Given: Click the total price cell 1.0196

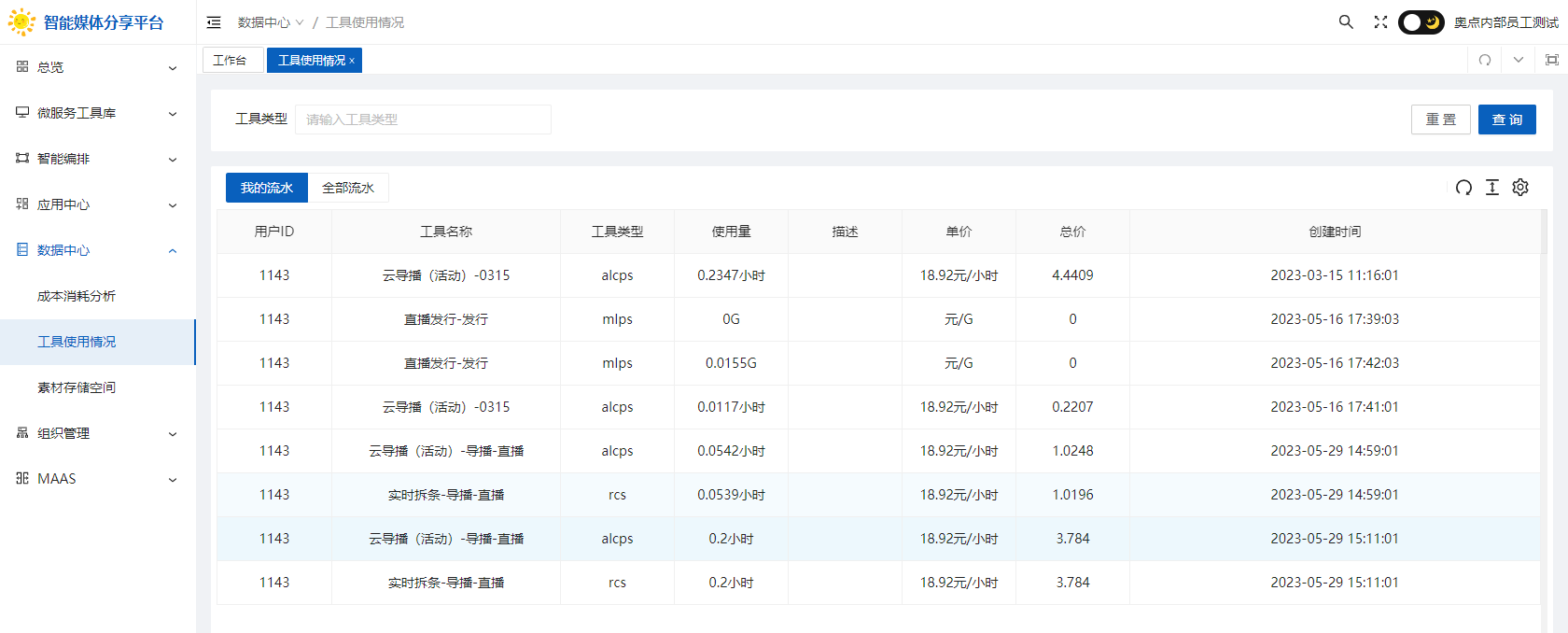Looking at the screenshot, I should click(x=1072, y=495).
